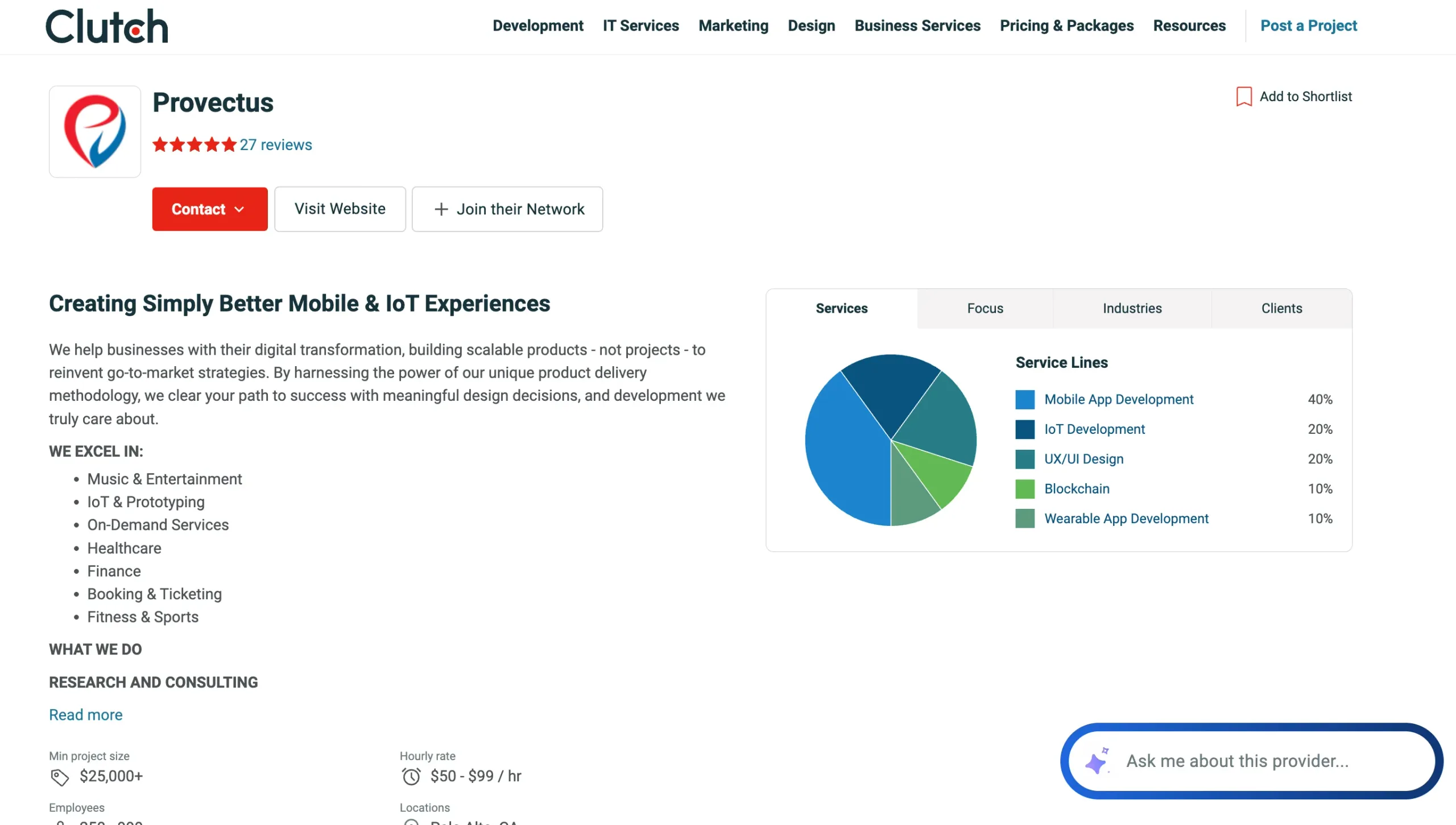Select the Industries tab
The height and width of the screenshot is (825, 1456).
point(1132,308)
